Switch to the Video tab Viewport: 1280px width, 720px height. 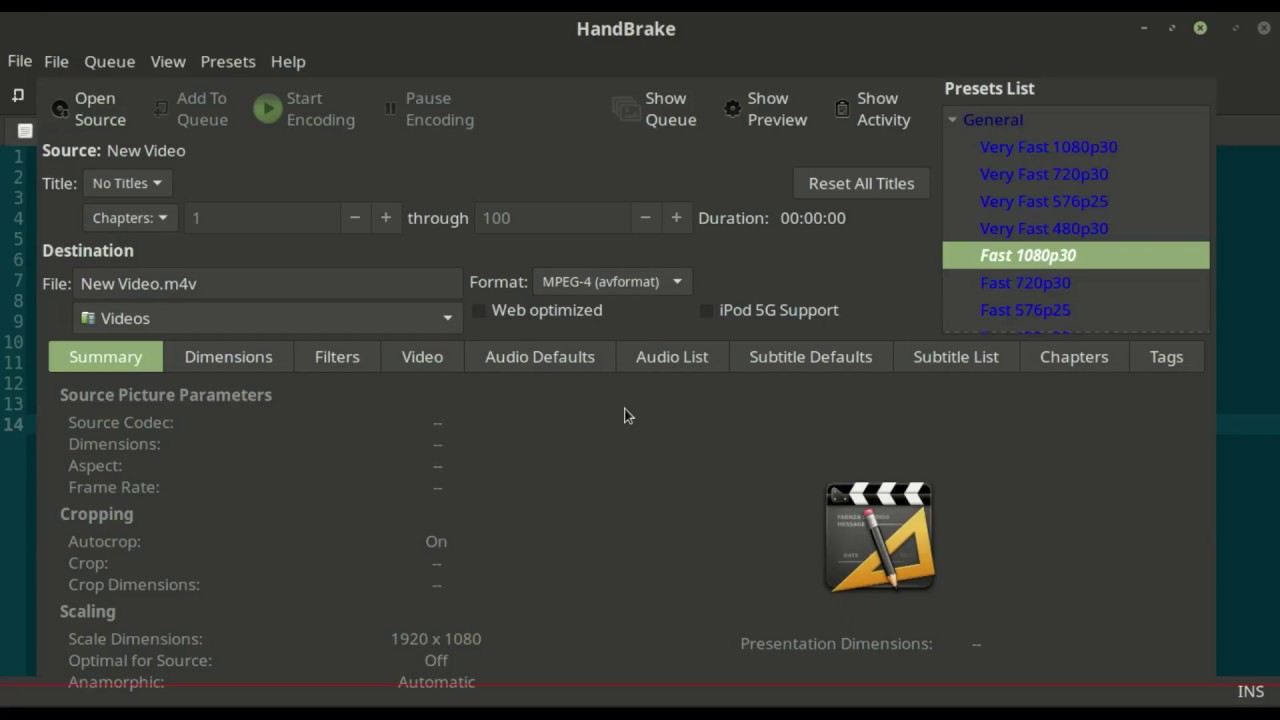click(x=422, y=357)
